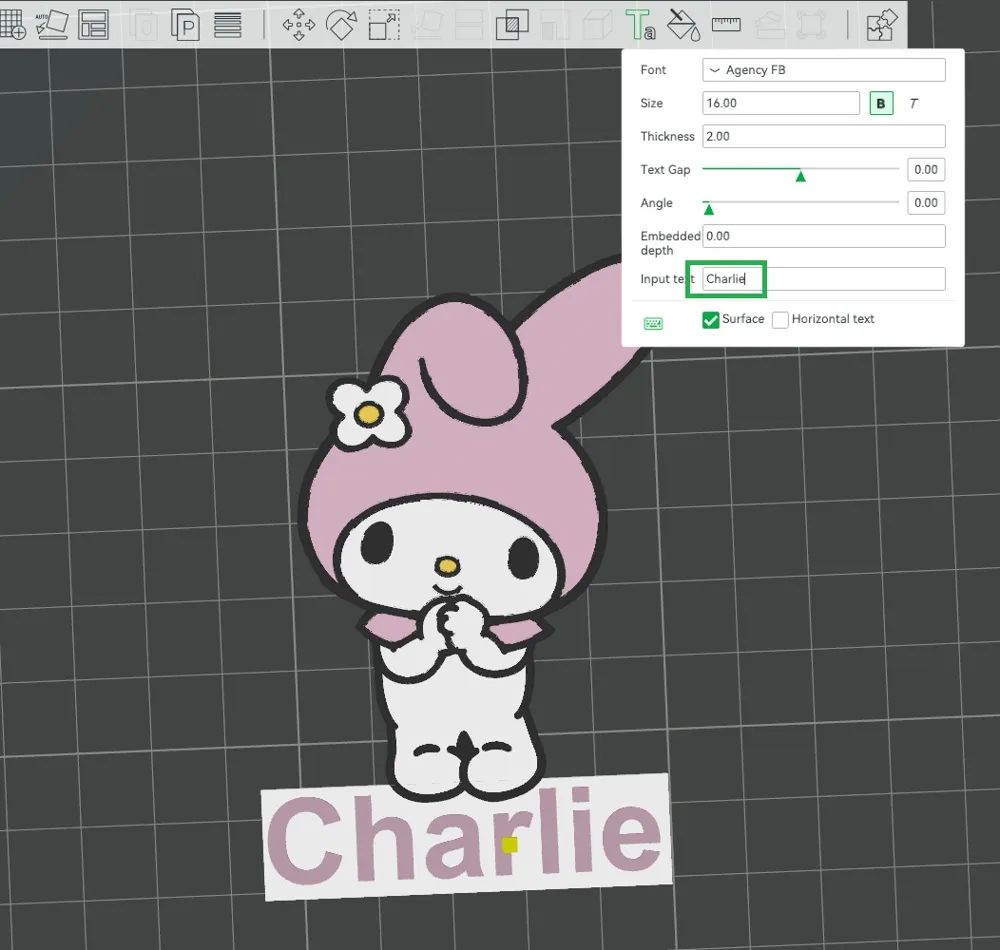The height and width of the screenshot is (950, 1000).
Task: Click the greyed-out Lay on Face icon
Action: coord(427,26)
